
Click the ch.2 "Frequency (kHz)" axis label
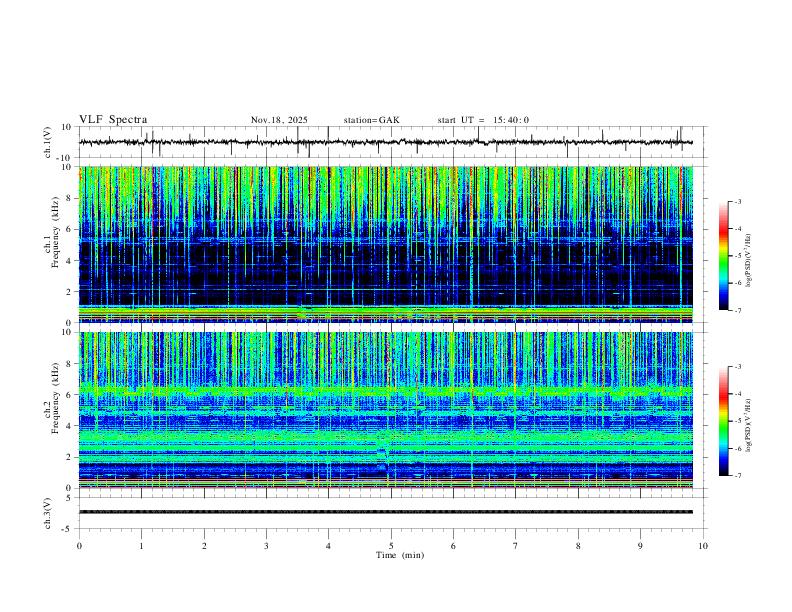56,398
